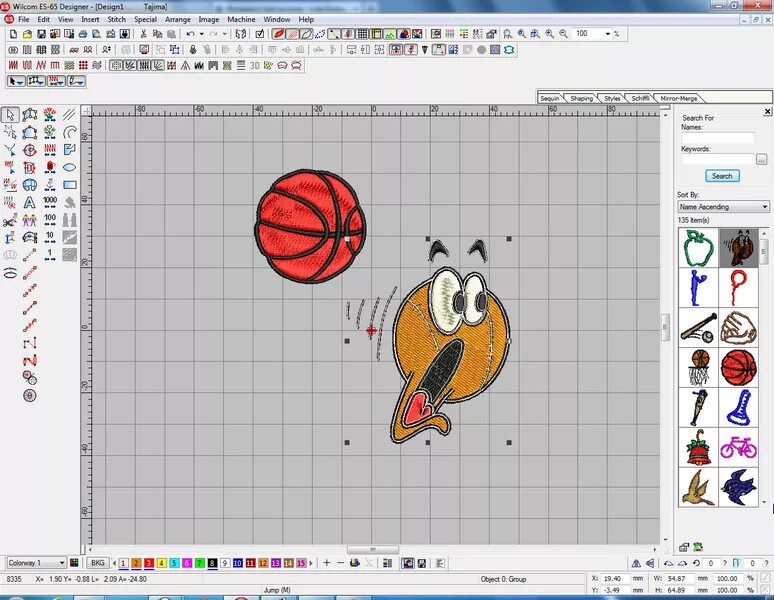The width and height of the screenshot is (774, 600).
Task: Pick color swatch number 3 (red)
Action: click(149, 563)
